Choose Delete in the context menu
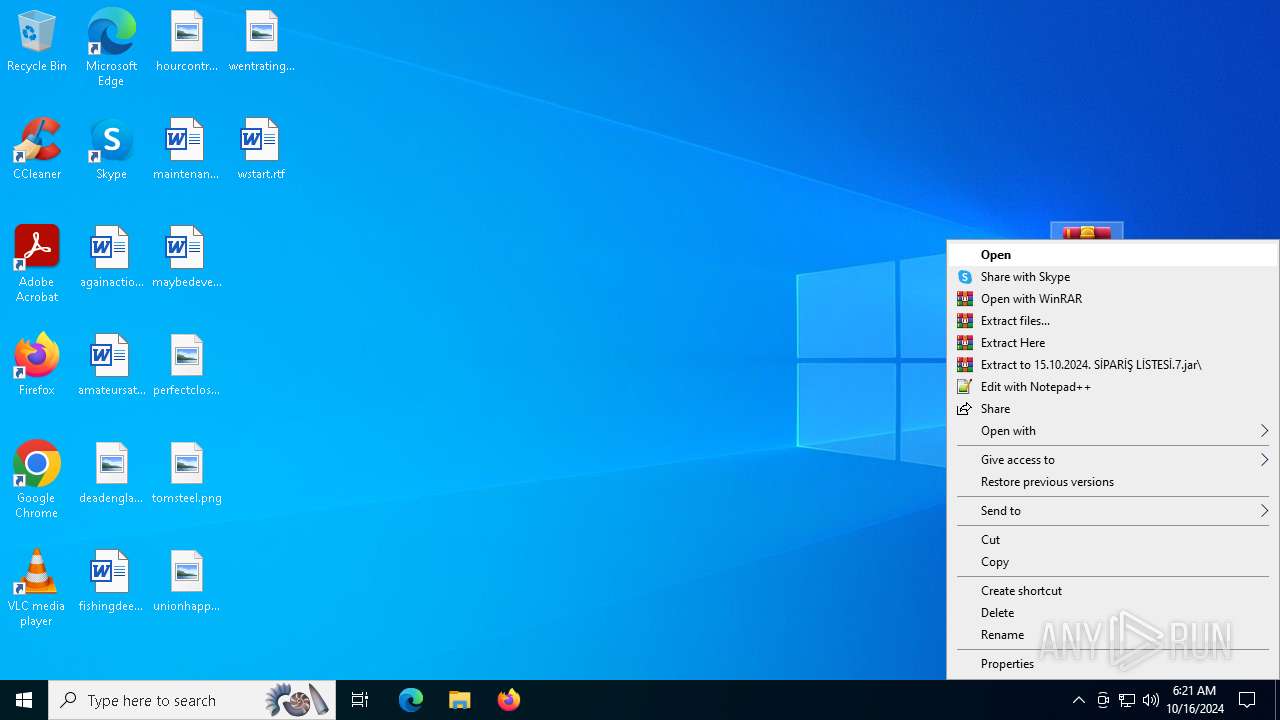 [x=1113, y=613]
